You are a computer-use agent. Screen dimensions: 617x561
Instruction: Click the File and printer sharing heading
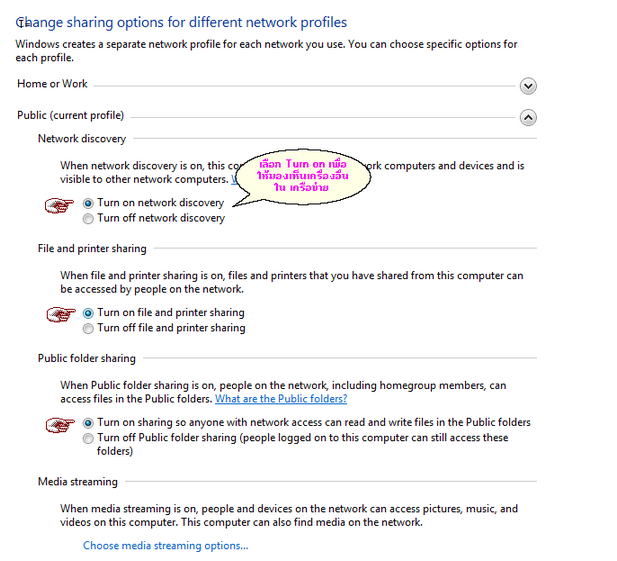(x=92, y=249)
